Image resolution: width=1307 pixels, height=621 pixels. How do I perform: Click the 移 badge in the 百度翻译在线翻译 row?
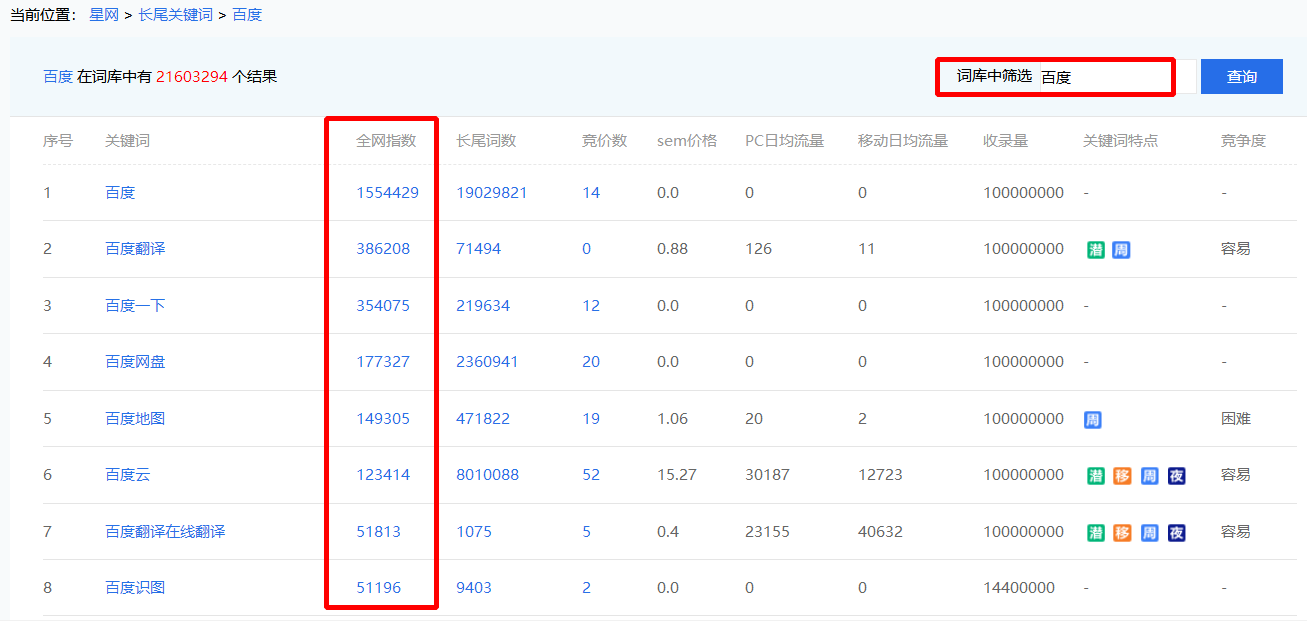pos(1122,533)
